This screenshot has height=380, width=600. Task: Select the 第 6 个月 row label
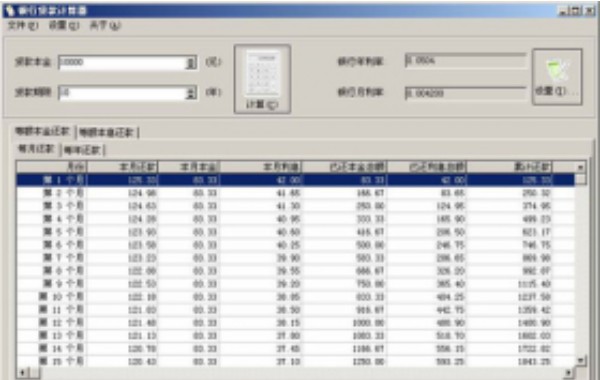(64, 245)
